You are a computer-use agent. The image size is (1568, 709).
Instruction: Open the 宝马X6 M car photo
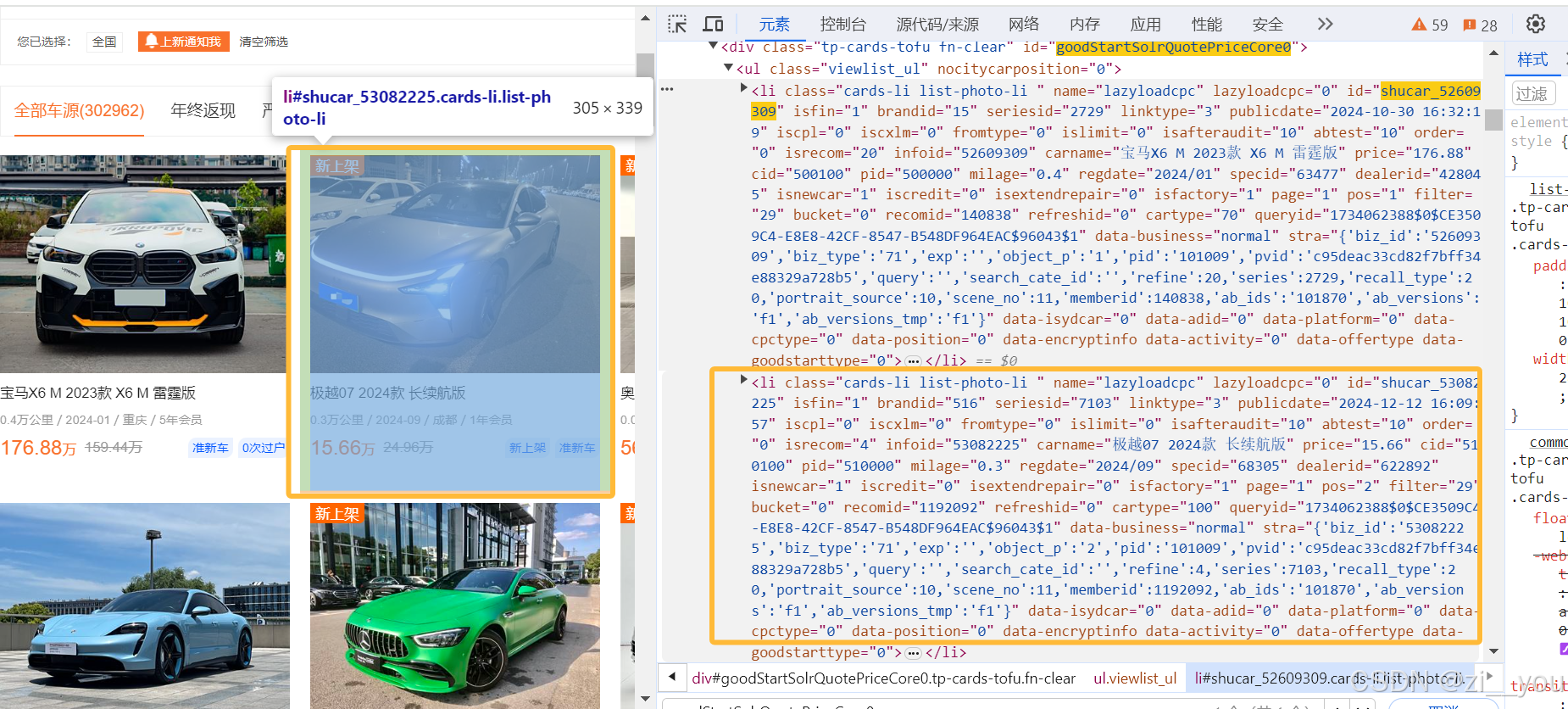(142, 264)
